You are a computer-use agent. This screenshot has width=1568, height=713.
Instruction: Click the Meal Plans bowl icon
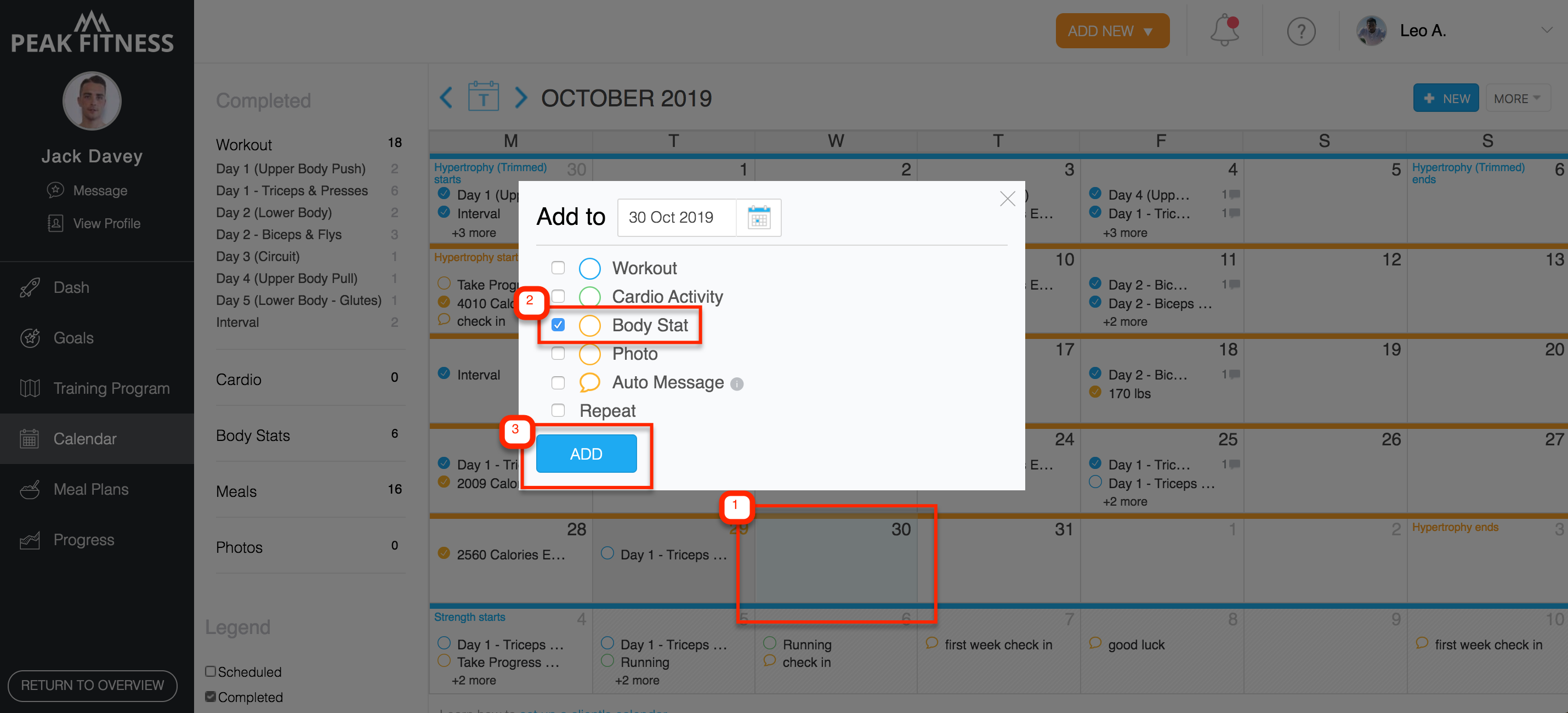coord(30,489)
